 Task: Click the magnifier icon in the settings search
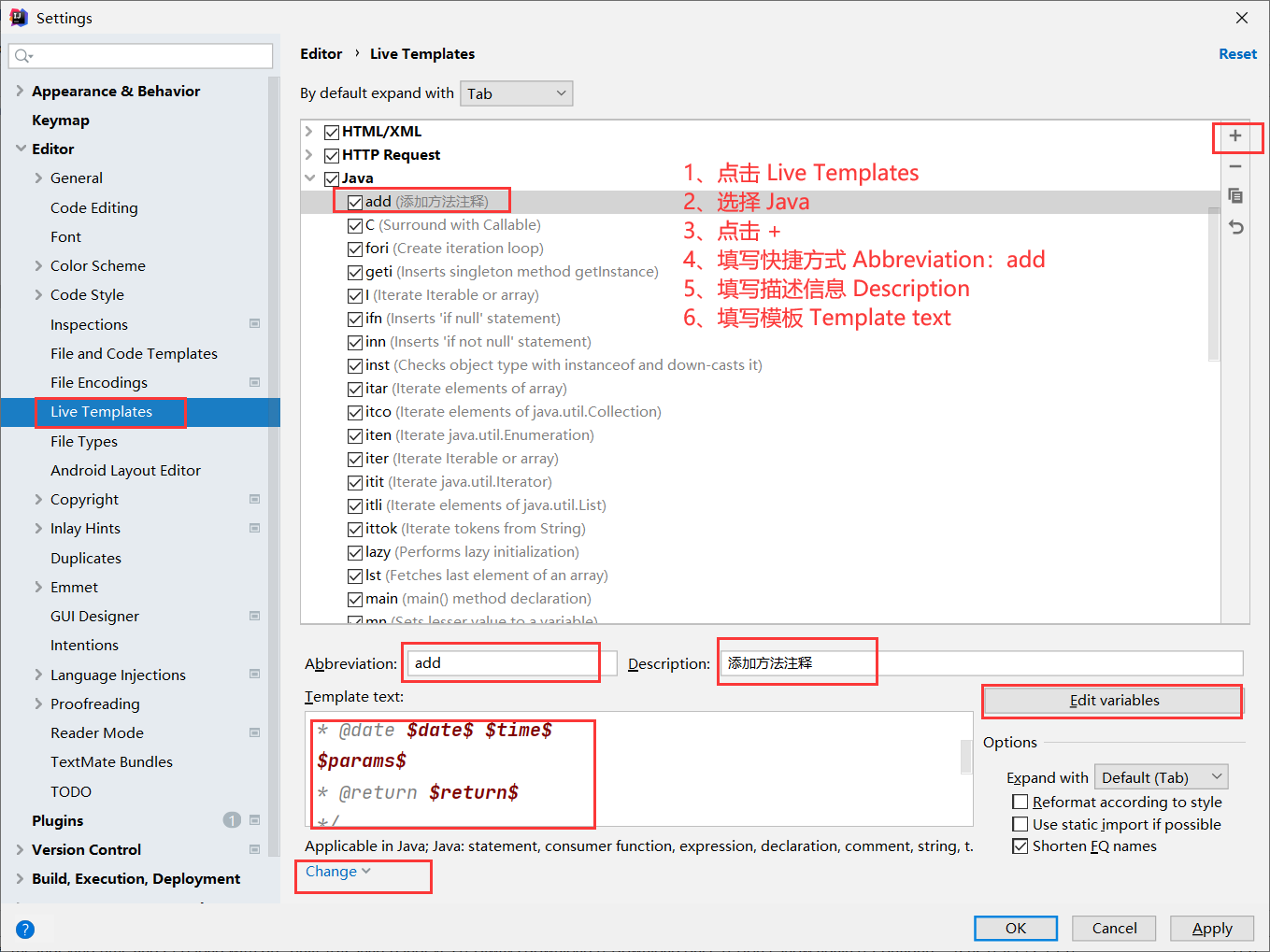click(21, 56)
